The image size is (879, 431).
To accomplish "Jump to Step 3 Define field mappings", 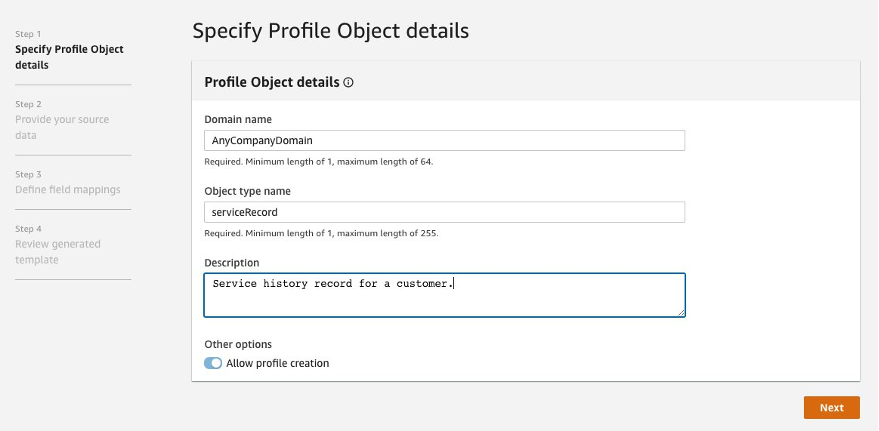I will click(67, 189).
